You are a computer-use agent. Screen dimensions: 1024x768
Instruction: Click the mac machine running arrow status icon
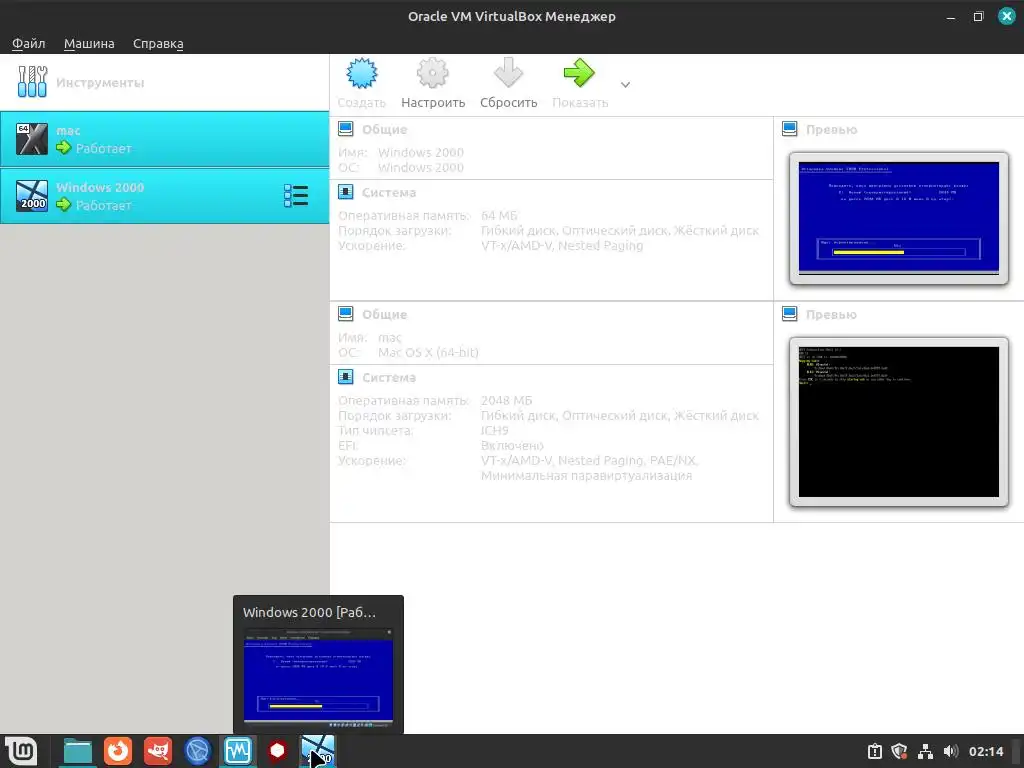[x=63, y=148]
